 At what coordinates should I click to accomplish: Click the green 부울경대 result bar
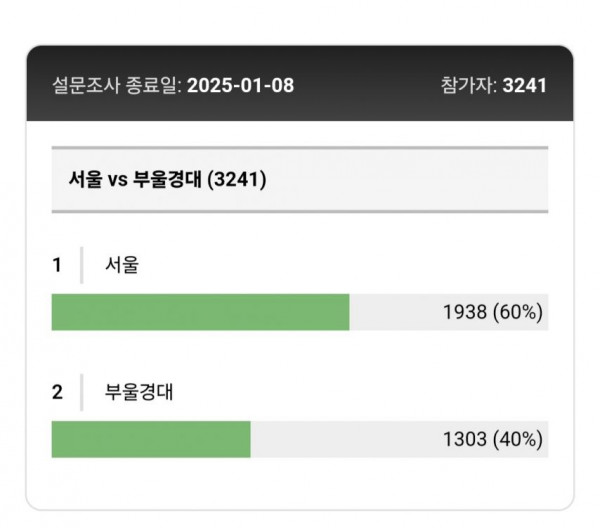point(151,439)
